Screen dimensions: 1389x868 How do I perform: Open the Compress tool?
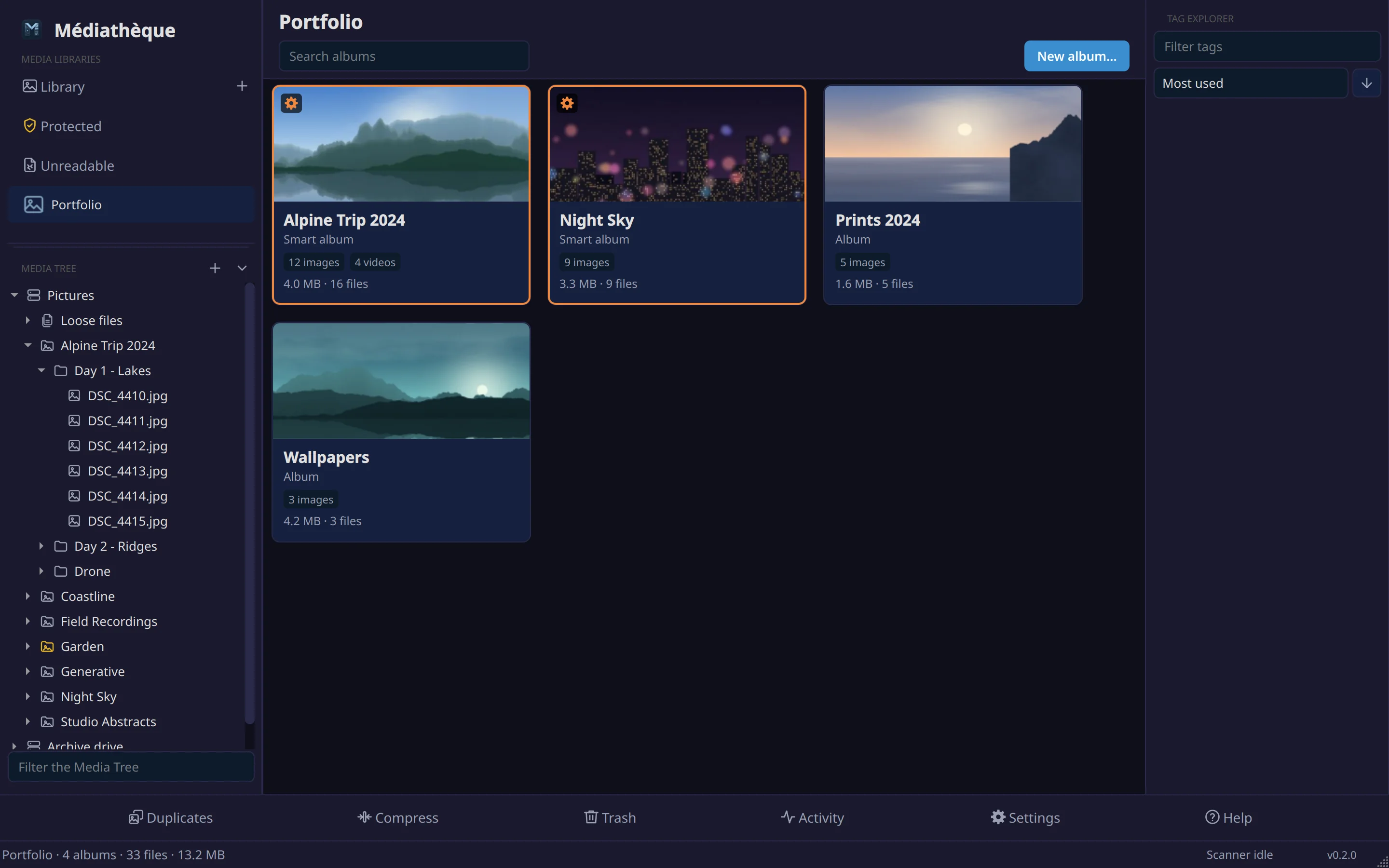pos(397,817)
